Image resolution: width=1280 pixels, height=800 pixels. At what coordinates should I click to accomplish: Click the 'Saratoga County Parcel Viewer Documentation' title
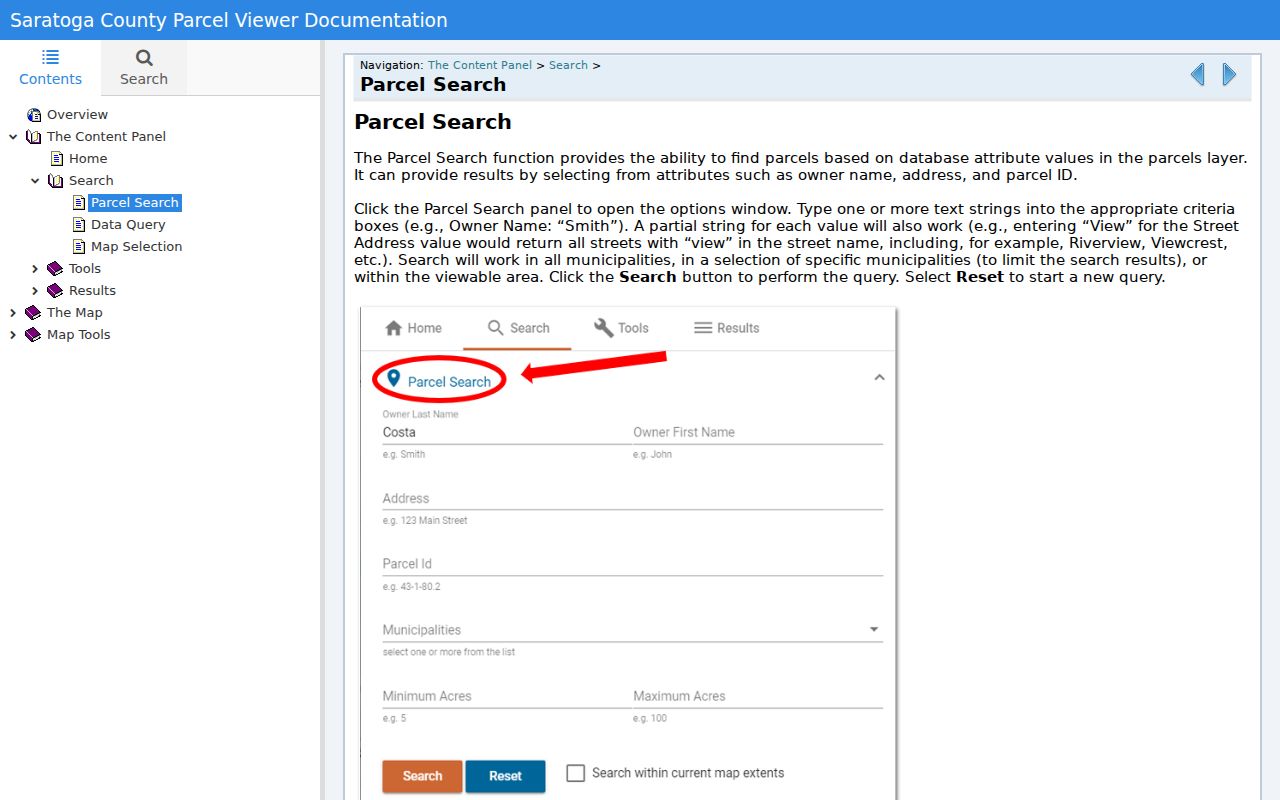(x=229, y=20)
